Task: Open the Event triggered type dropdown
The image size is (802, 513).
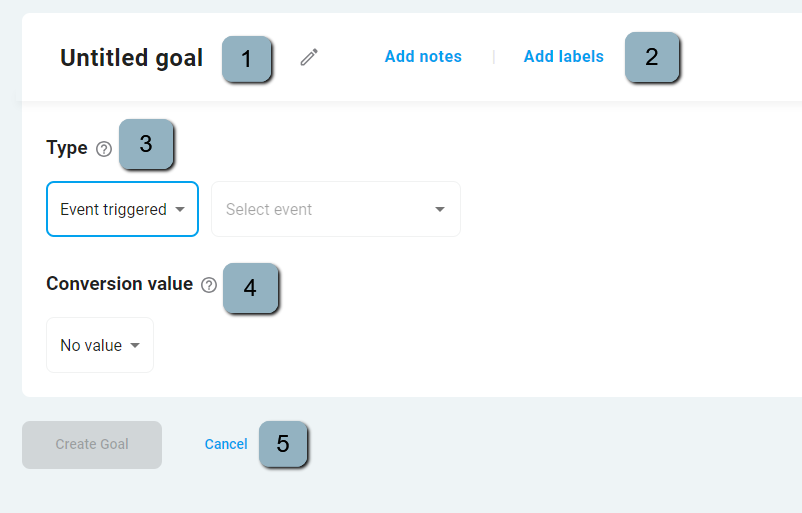Action: [x=122, y=209]
